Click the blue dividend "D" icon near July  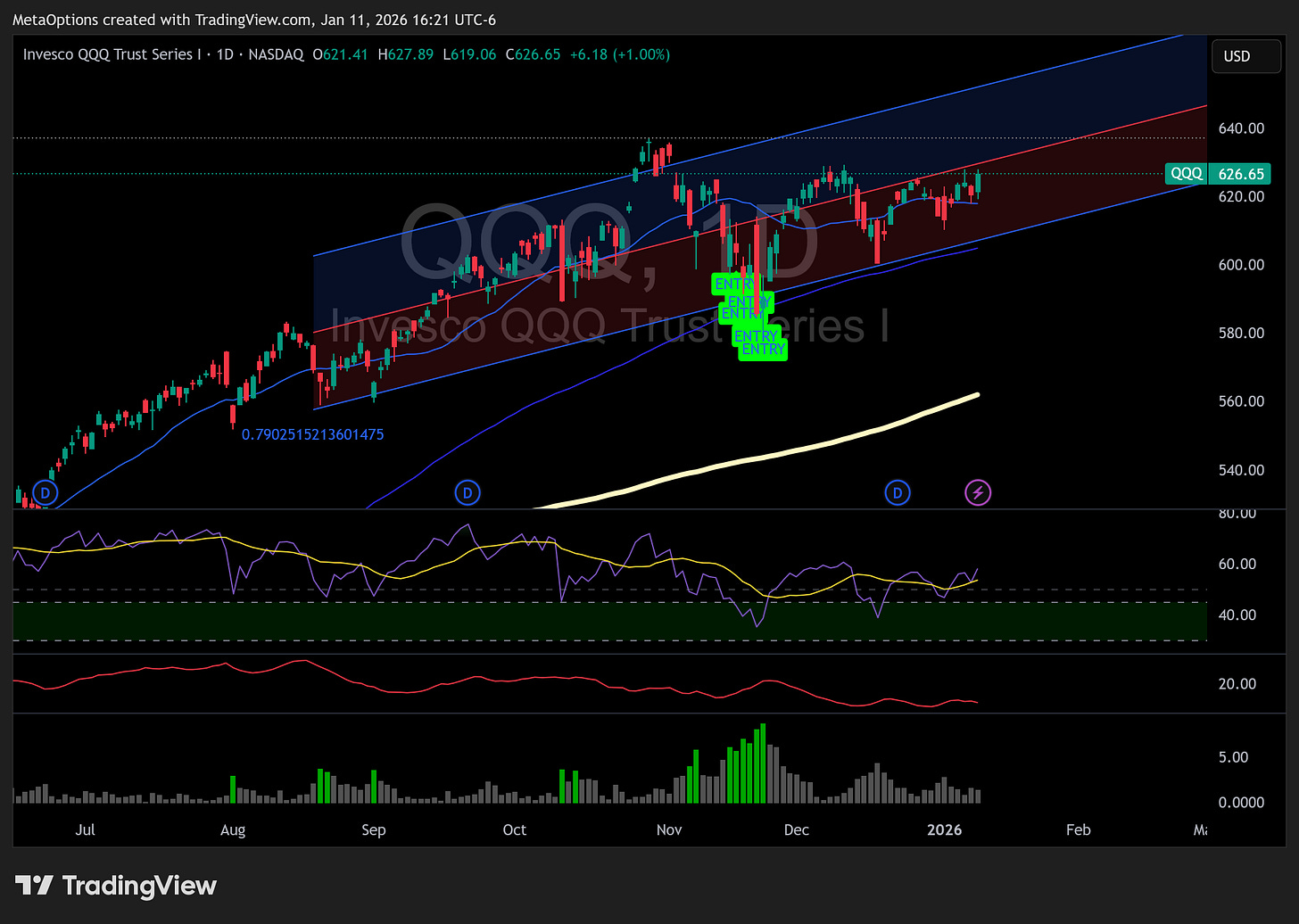coord(45,492)
